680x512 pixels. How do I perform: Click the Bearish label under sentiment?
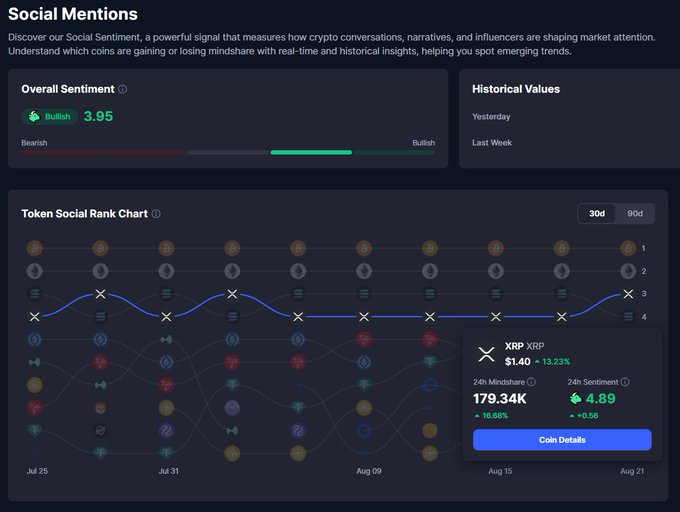[x=34, y=143]
